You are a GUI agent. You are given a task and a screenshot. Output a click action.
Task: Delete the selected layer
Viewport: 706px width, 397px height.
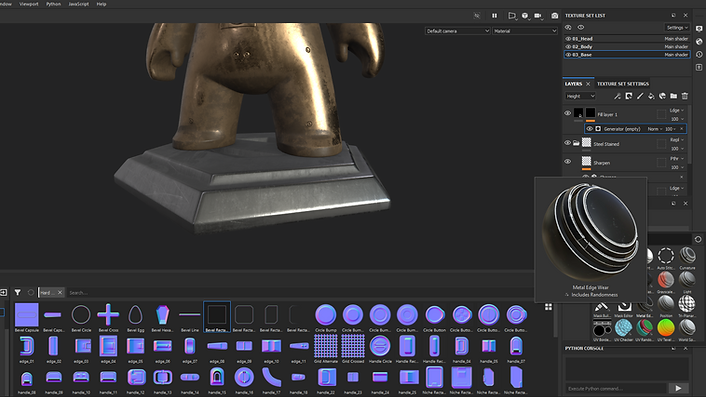pos(685,96)
